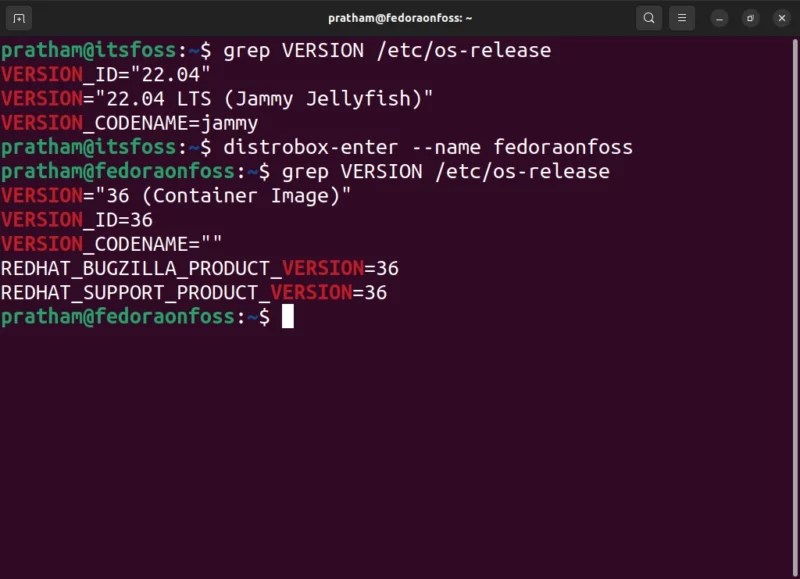Click the VERSION_CODENAME=jammy output text
This screenshot has height=579, width=800.
[x=129, y=122]
